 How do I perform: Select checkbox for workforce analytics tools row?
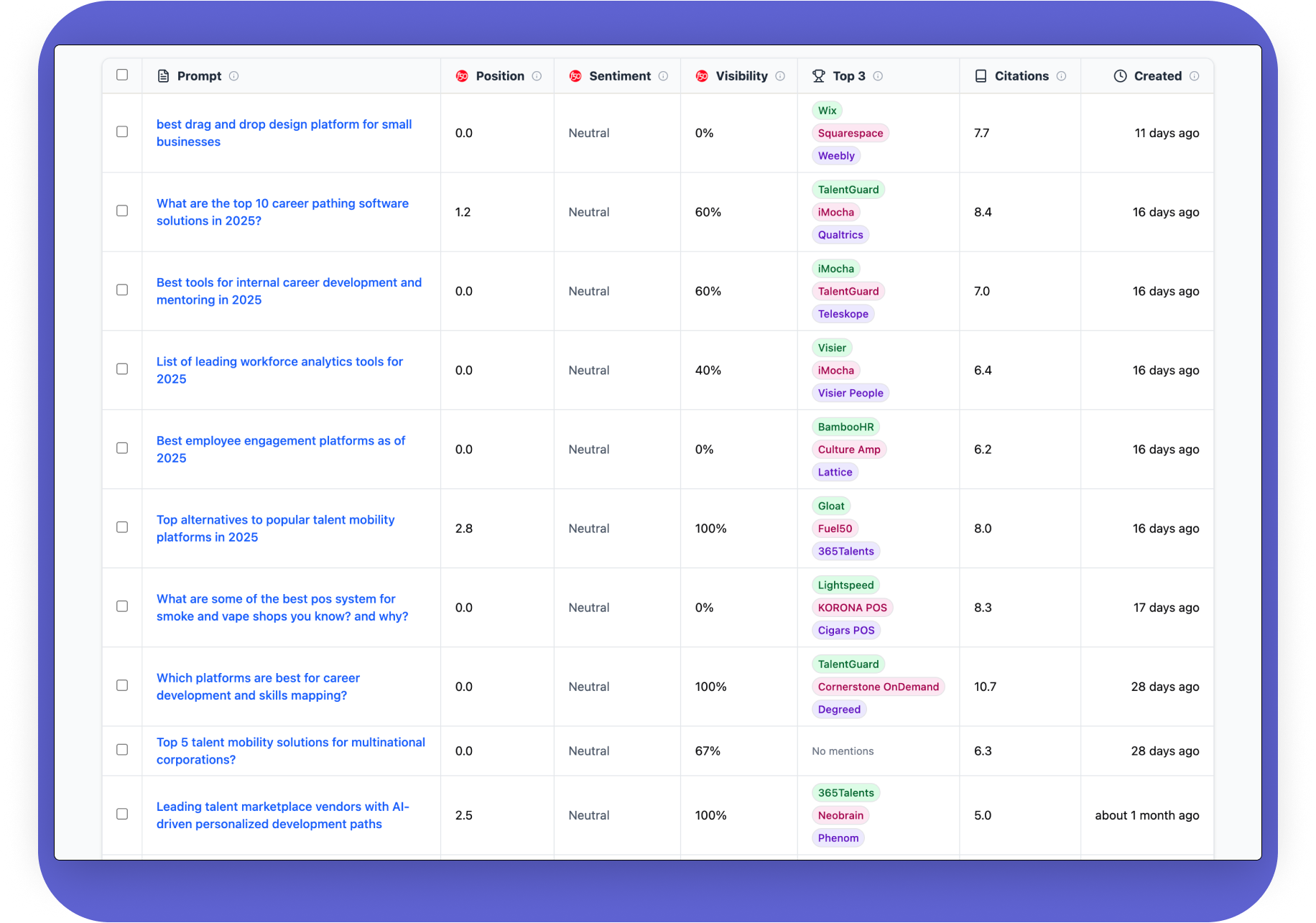pyautogui.click(x=122, y=369)
